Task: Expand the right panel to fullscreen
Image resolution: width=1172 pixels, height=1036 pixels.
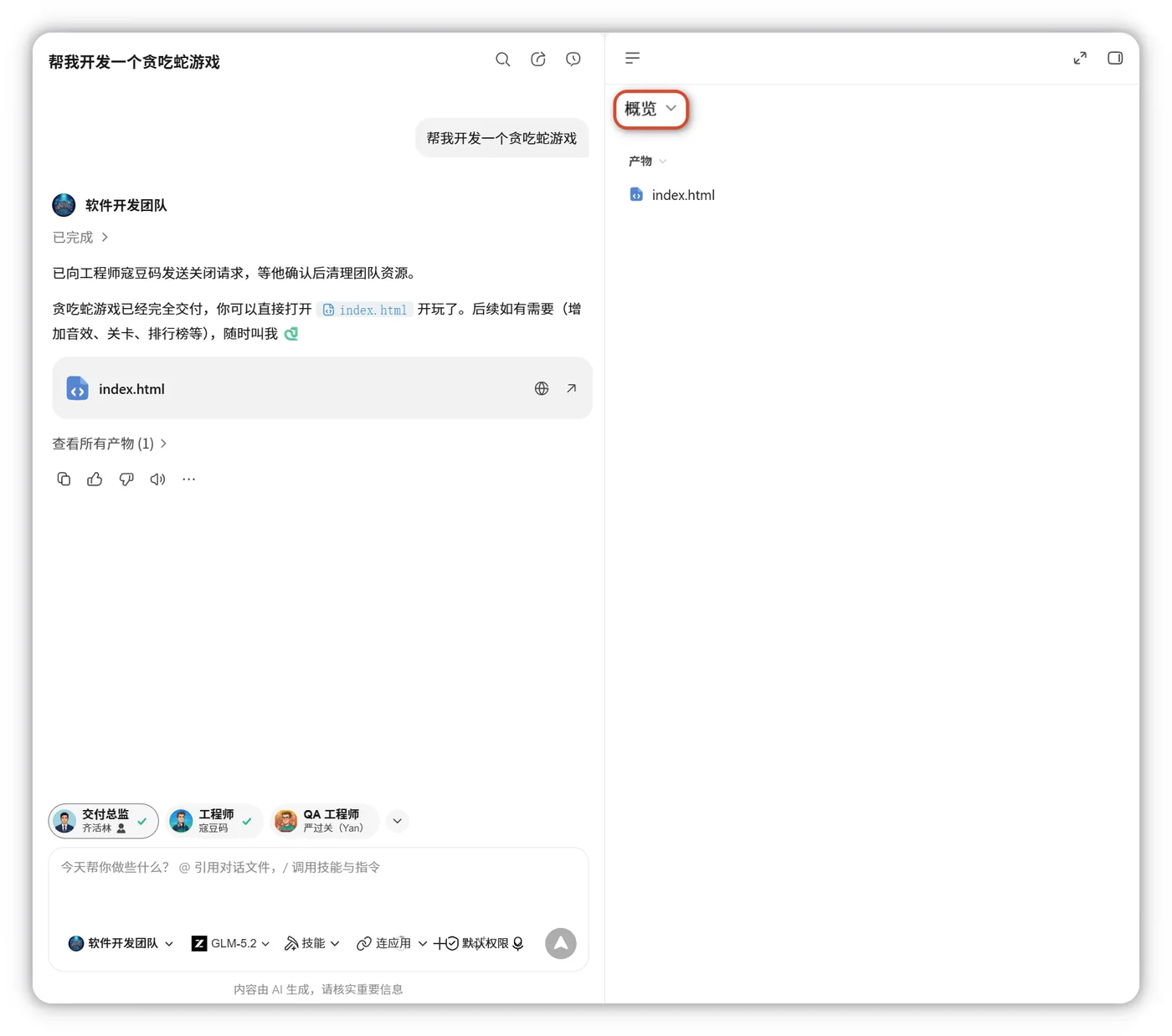Action: (1080, 58)
